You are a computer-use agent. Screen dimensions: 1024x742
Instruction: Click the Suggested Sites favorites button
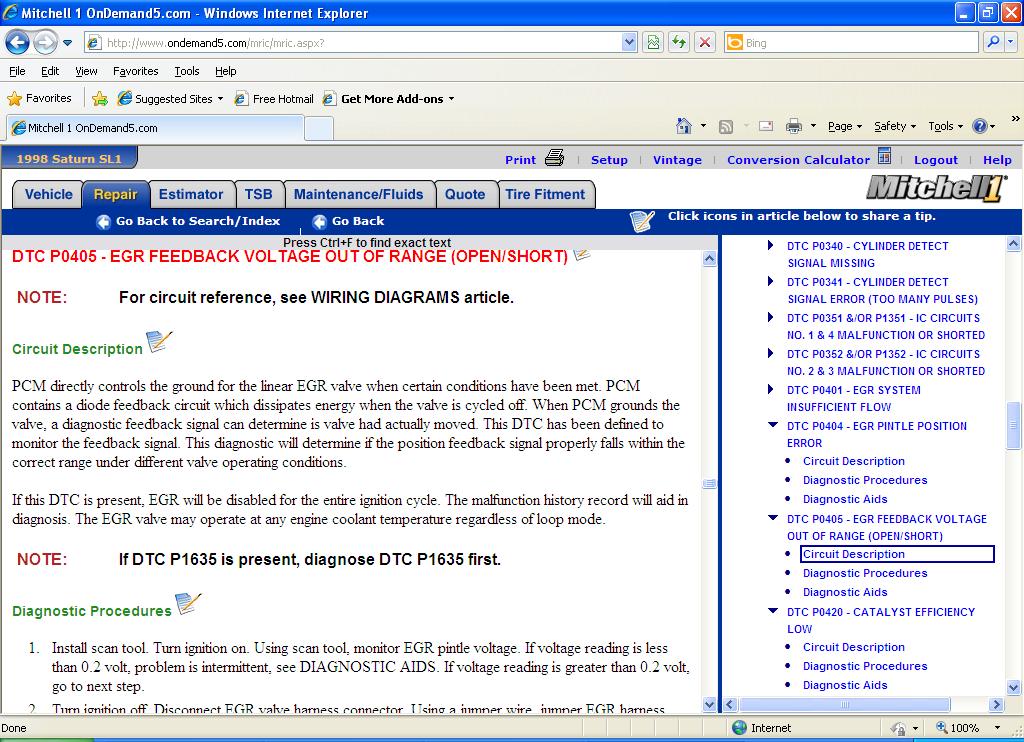pos(171,99)
